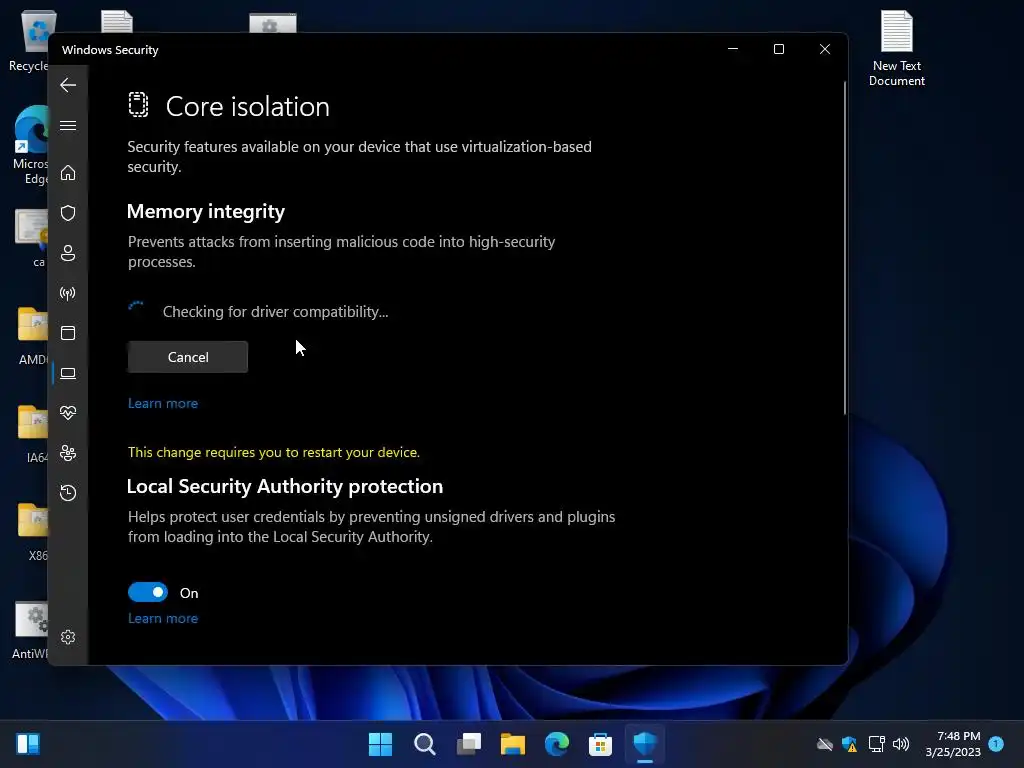Minimize the Windows Security window

pyautogui.click(x=733, y=49)
